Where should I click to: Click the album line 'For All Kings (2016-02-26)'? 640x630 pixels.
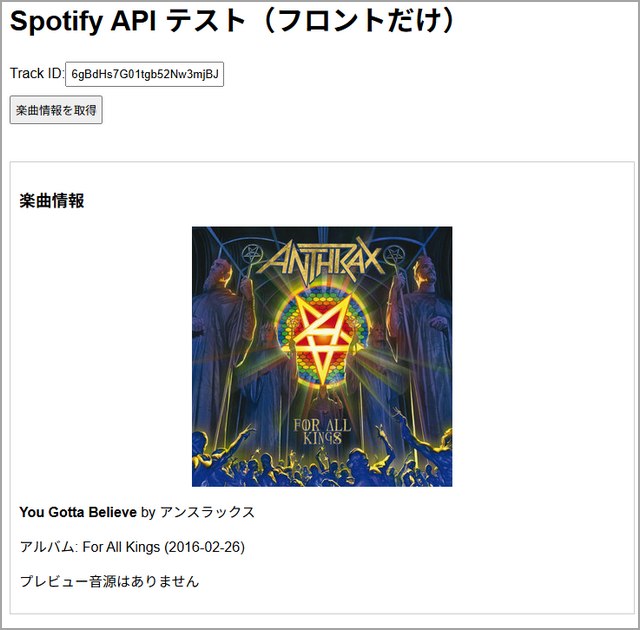(164, 547)
